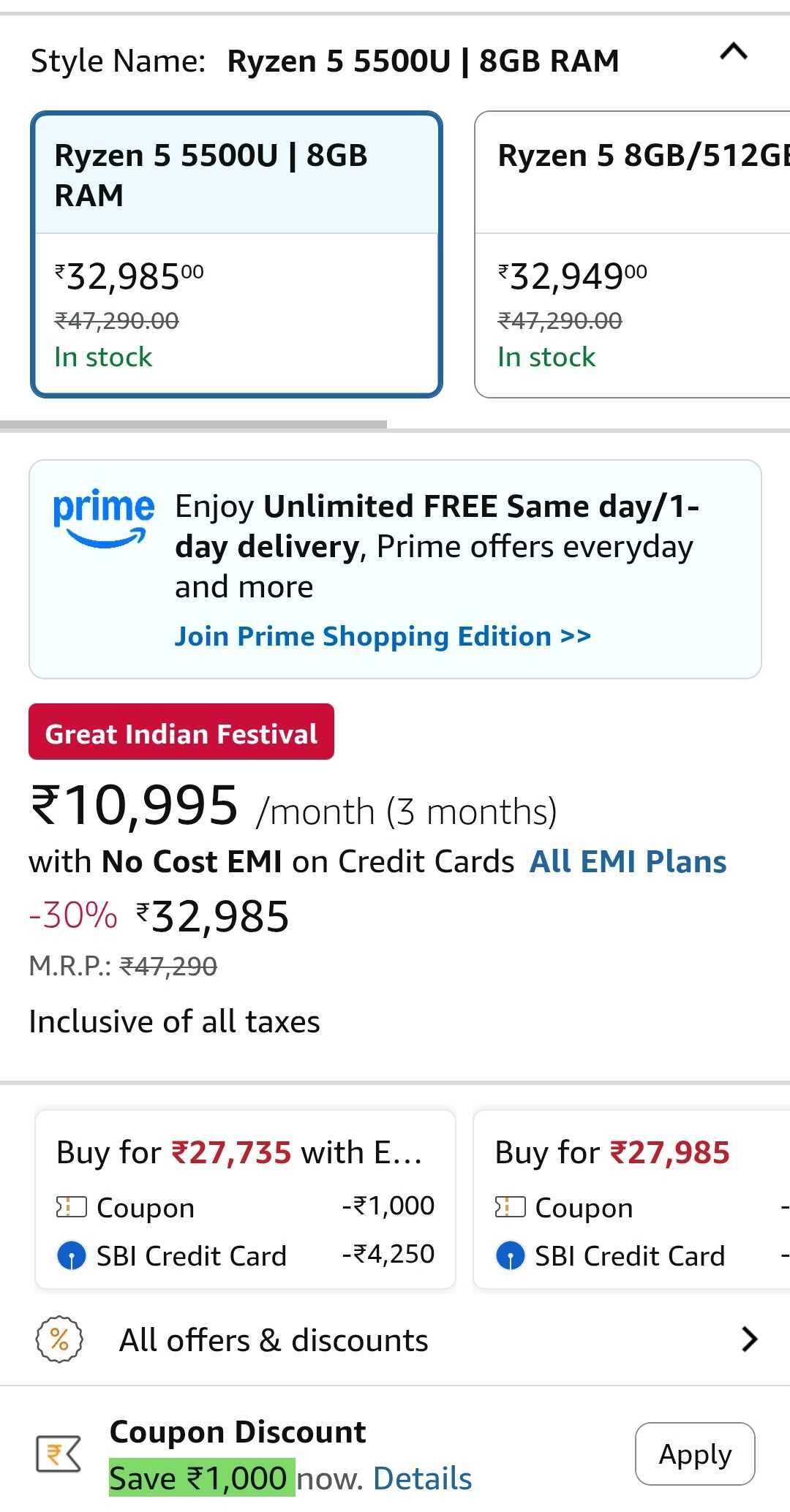Click the Prime logo icon
Screen dimensions: 790x1512
(x=103, y=518)
